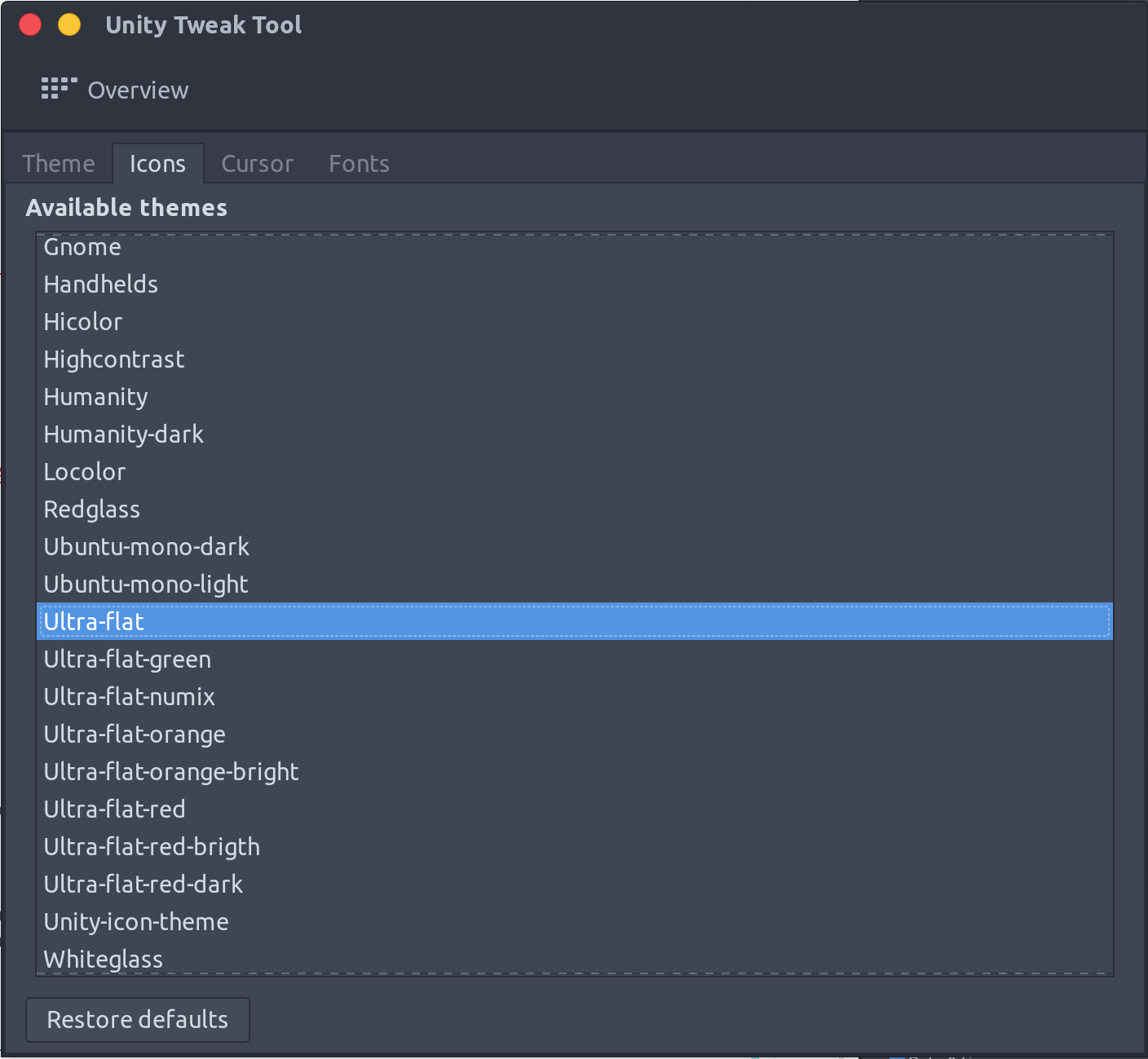Pick the Whiteglass icon theme
The image size is (1148, 1059).
click(x=575, y=958)
